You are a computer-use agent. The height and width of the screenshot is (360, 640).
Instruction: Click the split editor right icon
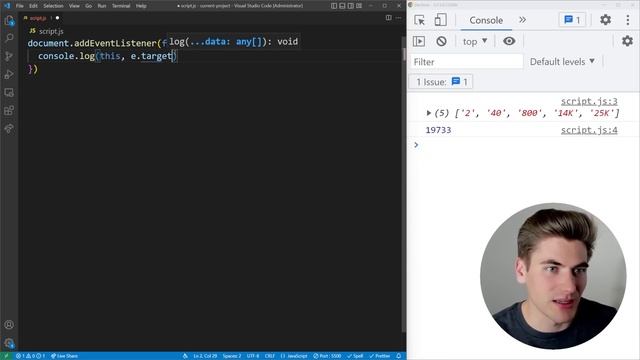pyautogui.click(x=389, y=18)
